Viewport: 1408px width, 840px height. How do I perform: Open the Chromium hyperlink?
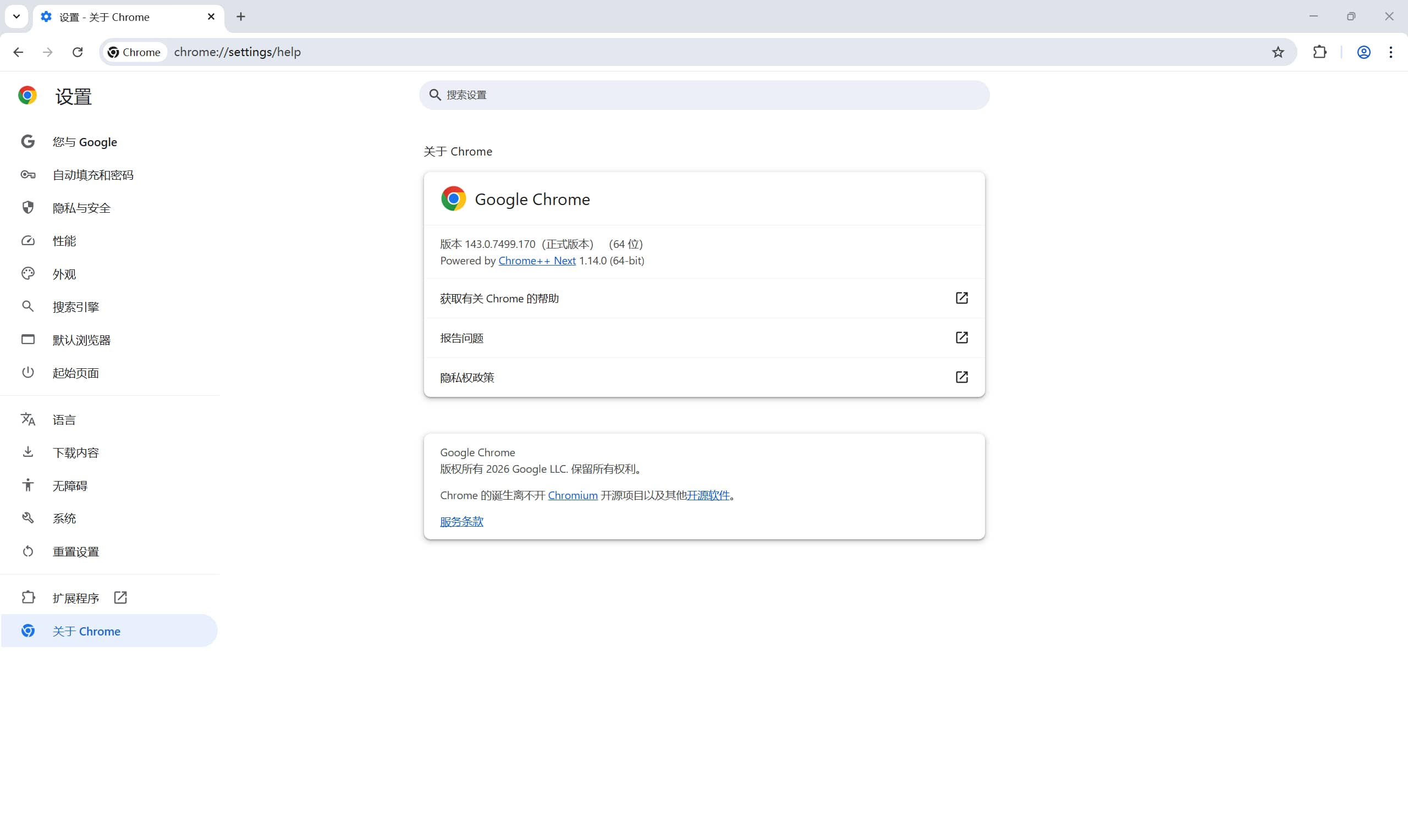point(573,495)
